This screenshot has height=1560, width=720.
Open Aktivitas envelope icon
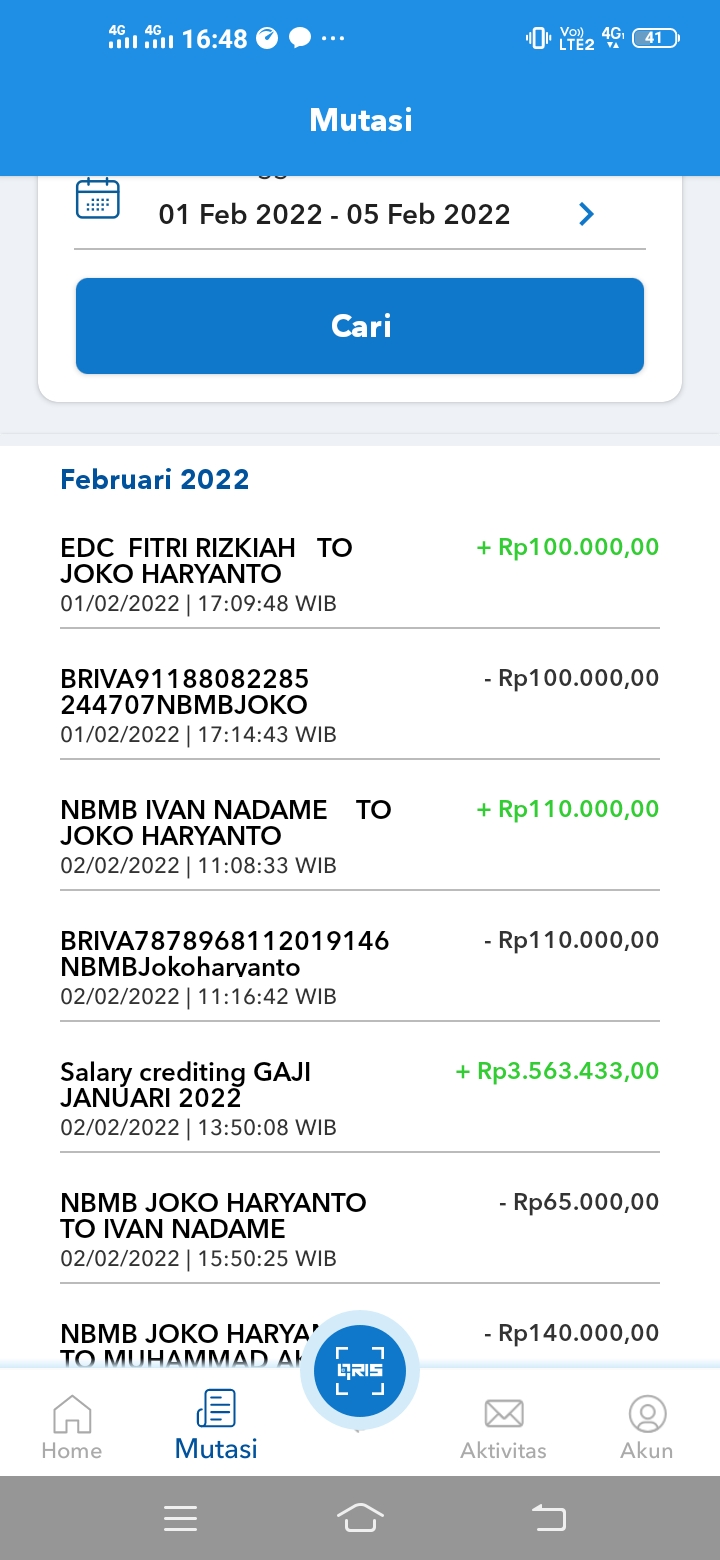504,1413
